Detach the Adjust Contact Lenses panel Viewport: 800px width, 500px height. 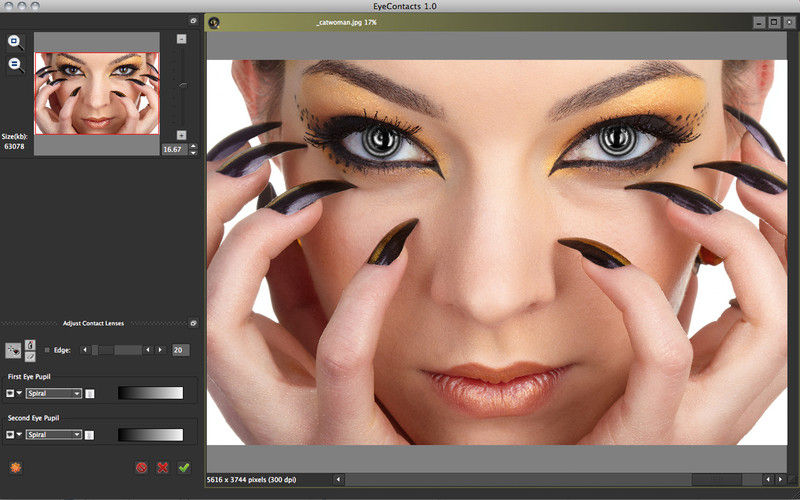pos(193,323)
